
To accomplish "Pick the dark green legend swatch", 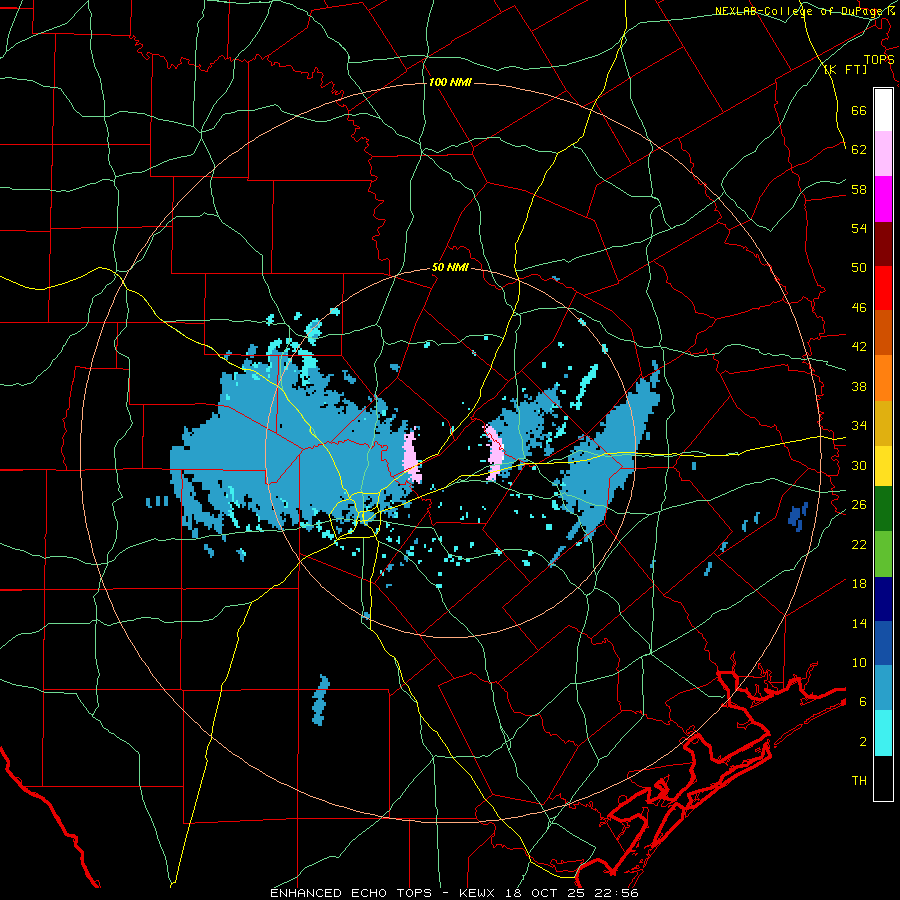I will point(883,508).
